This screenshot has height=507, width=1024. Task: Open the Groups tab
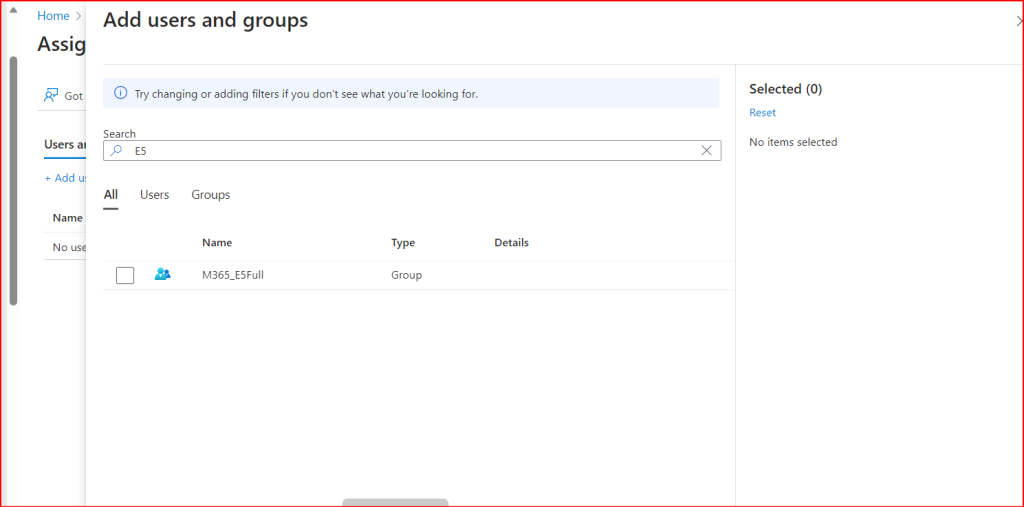point(211,195)
